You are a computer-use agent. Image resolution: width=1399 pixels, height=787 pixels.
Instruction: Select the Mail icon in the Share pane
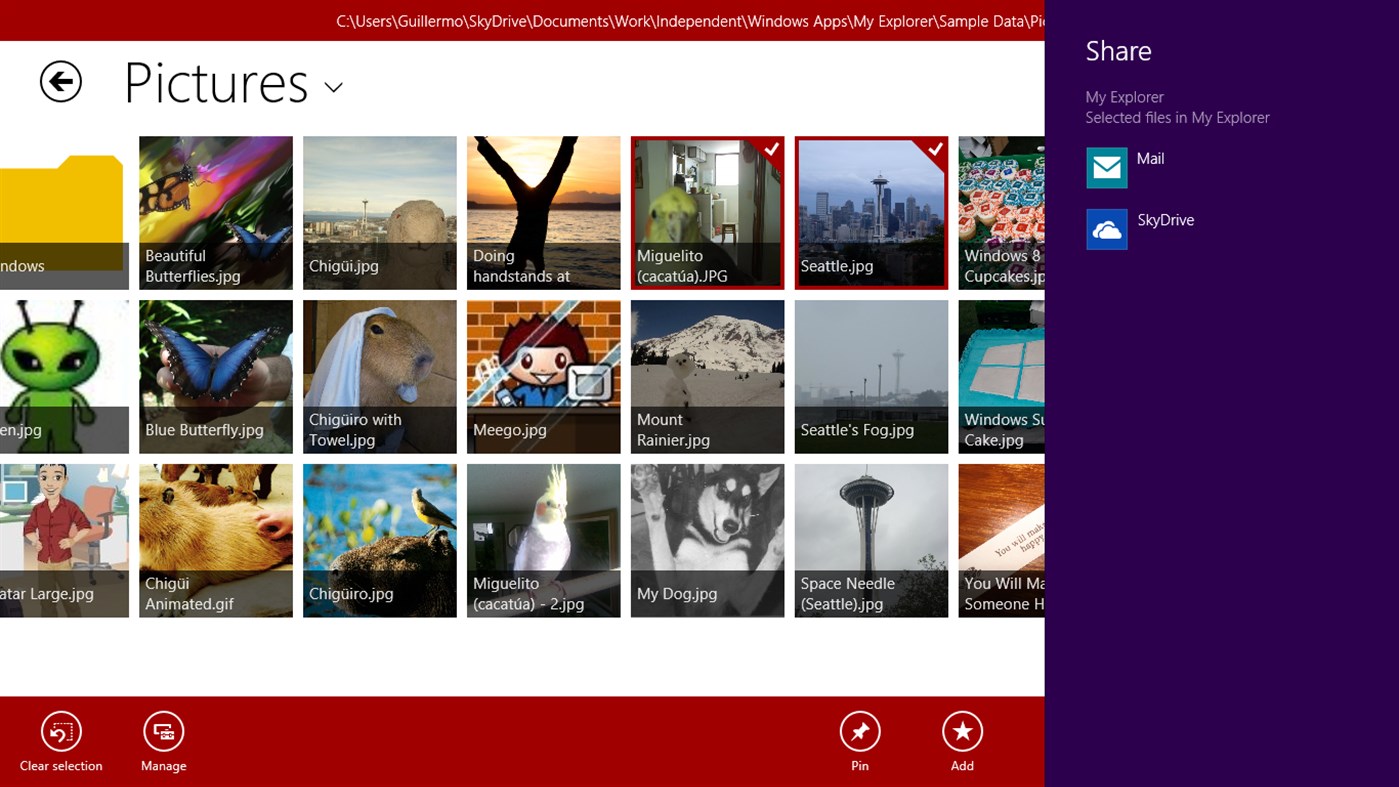1106,168
